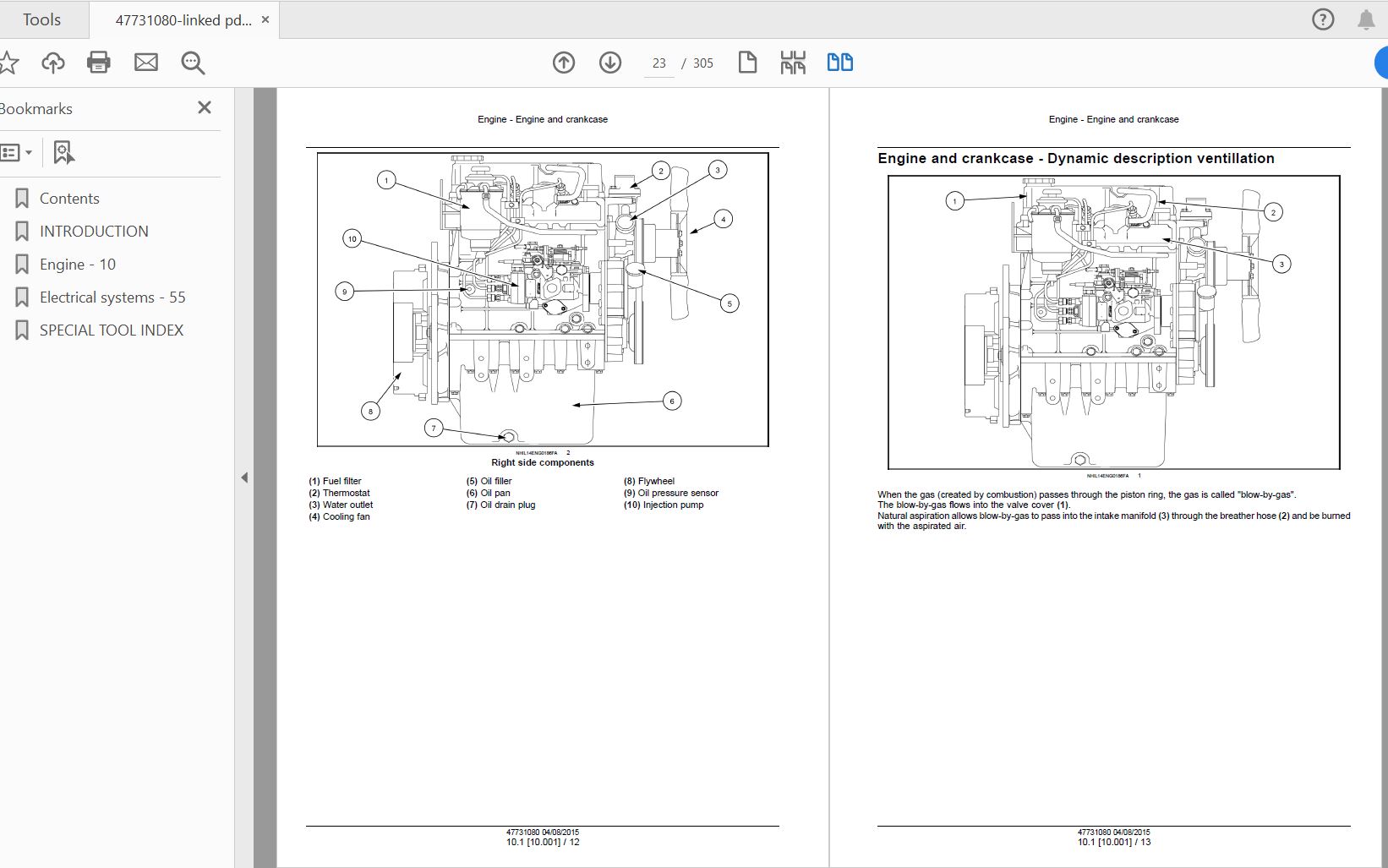Jump to the Engine - 10 bookmark
Screen dimensions: 1388x868
click(x=77, y=265)
